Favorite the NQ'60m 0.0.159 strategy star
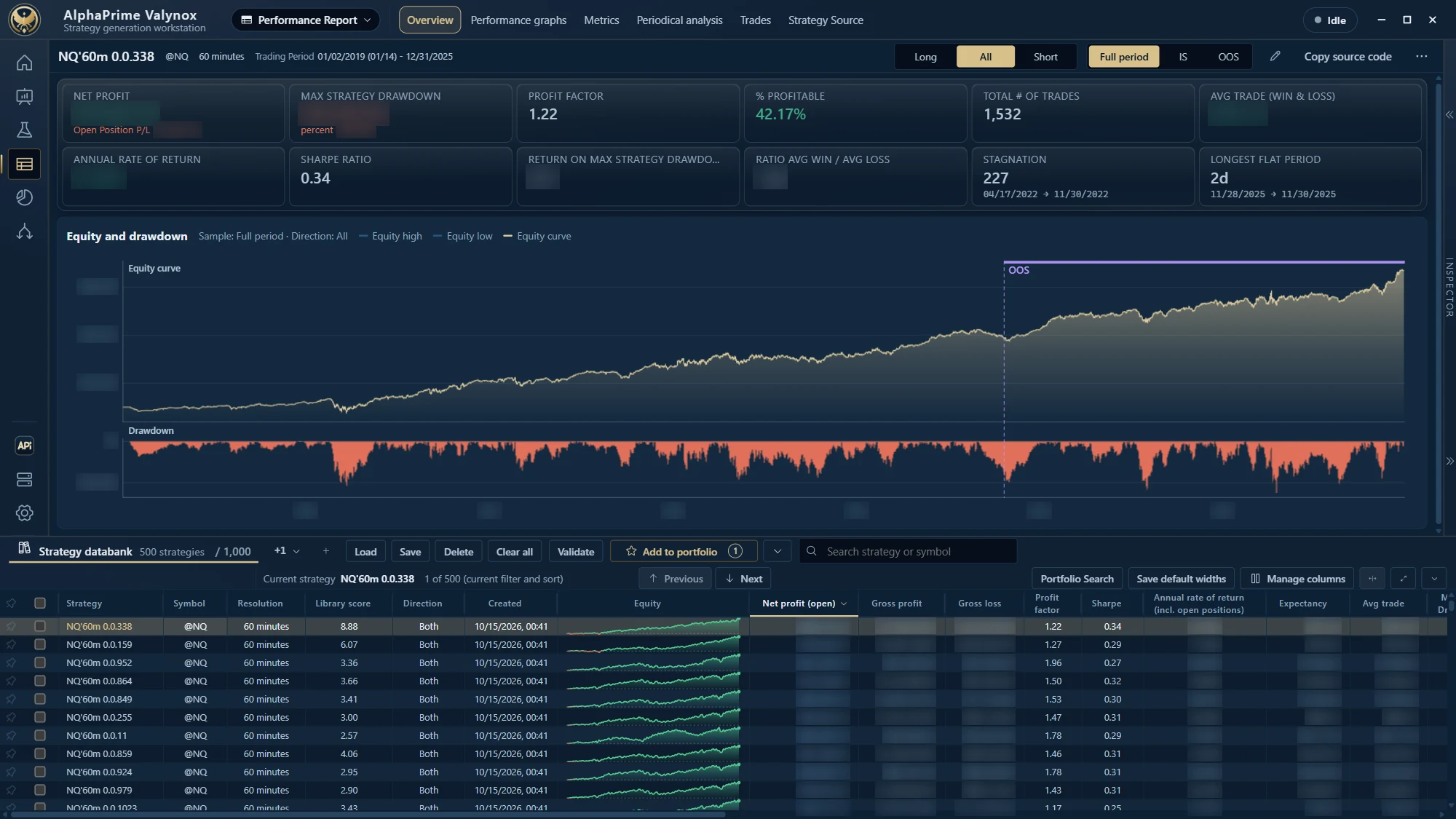 (11, 644)
